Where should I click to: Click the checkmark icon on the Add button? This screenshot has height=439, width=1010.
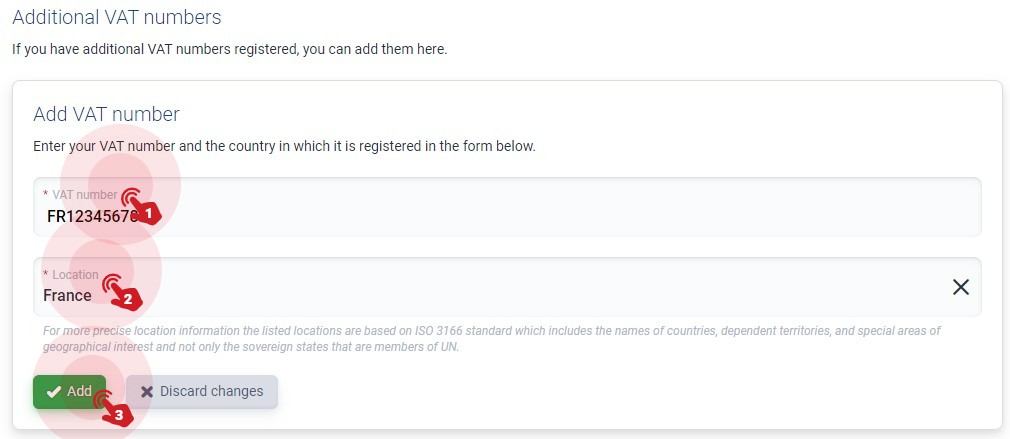[54, 392]
